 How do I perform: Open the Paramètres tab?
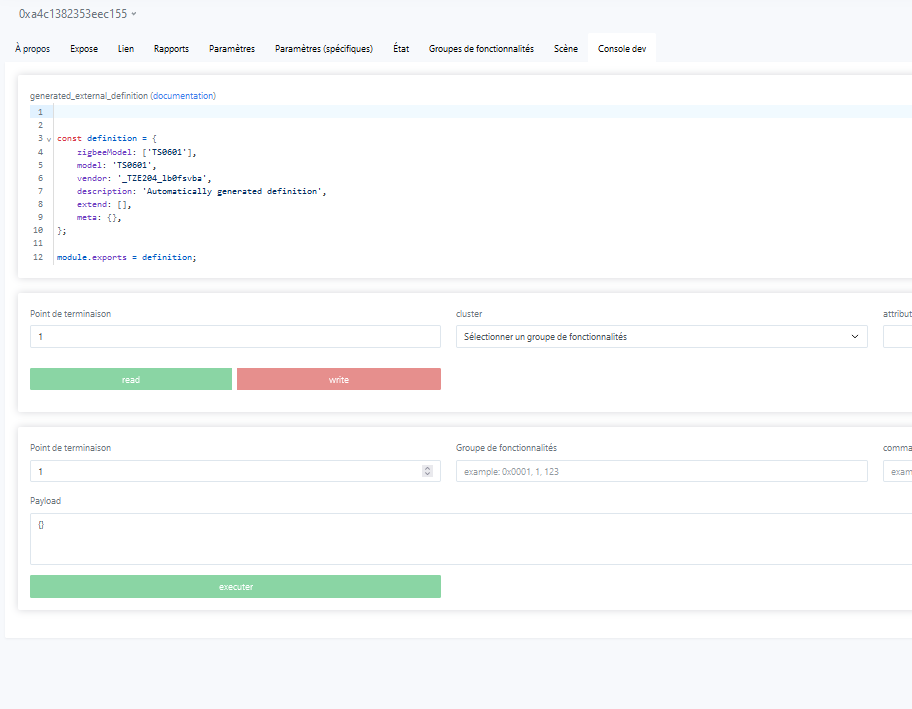(231, 49)
